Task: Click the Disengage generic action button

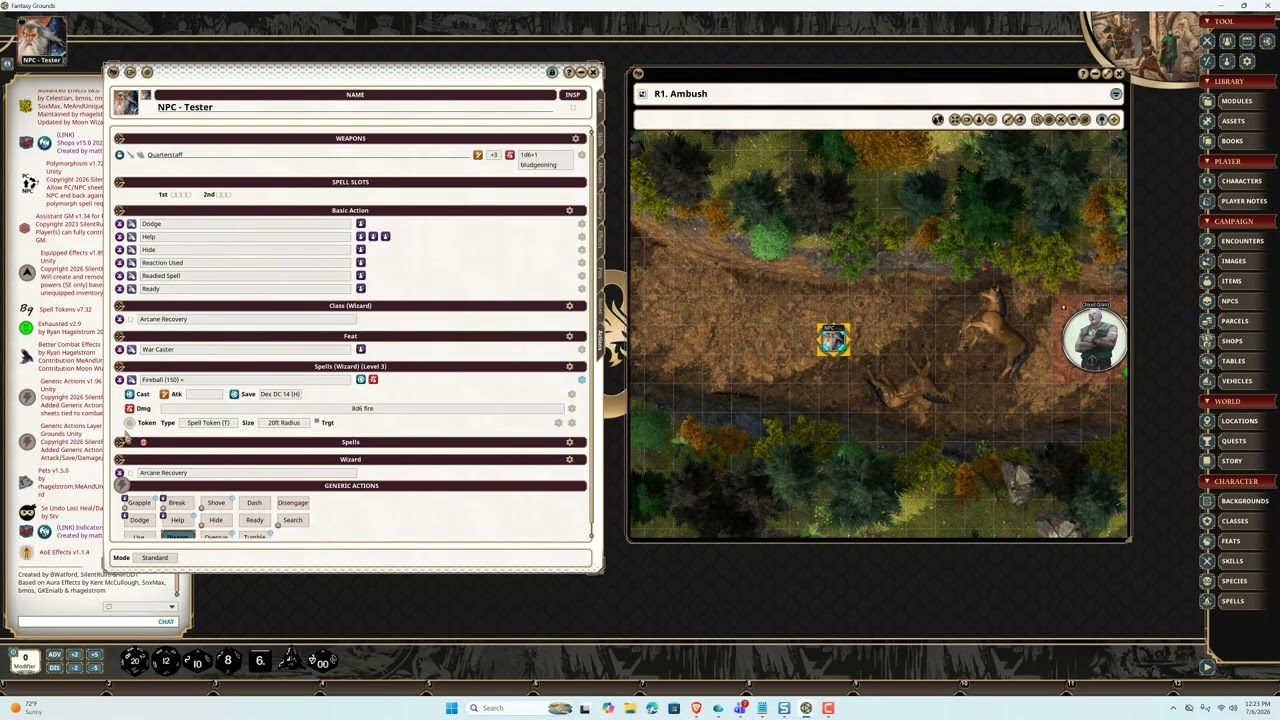Action: (293, 503)
